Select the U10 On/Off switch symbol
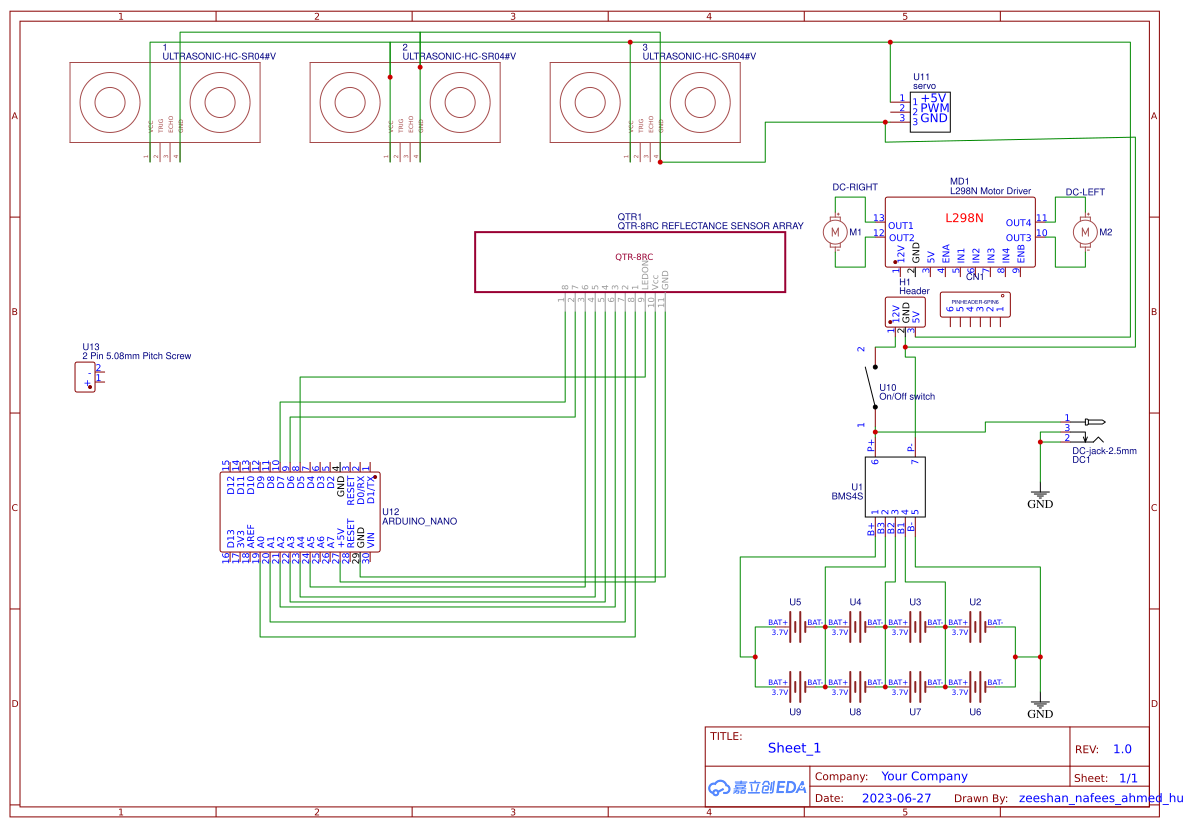1197x827 pixels. (871, 387)
